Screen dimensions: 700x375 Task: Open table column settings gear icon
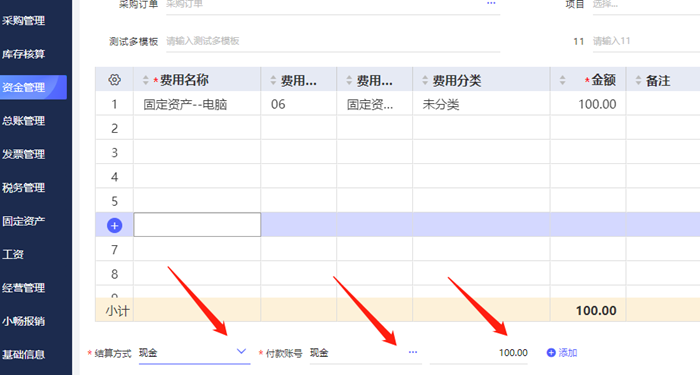(114, 80)
